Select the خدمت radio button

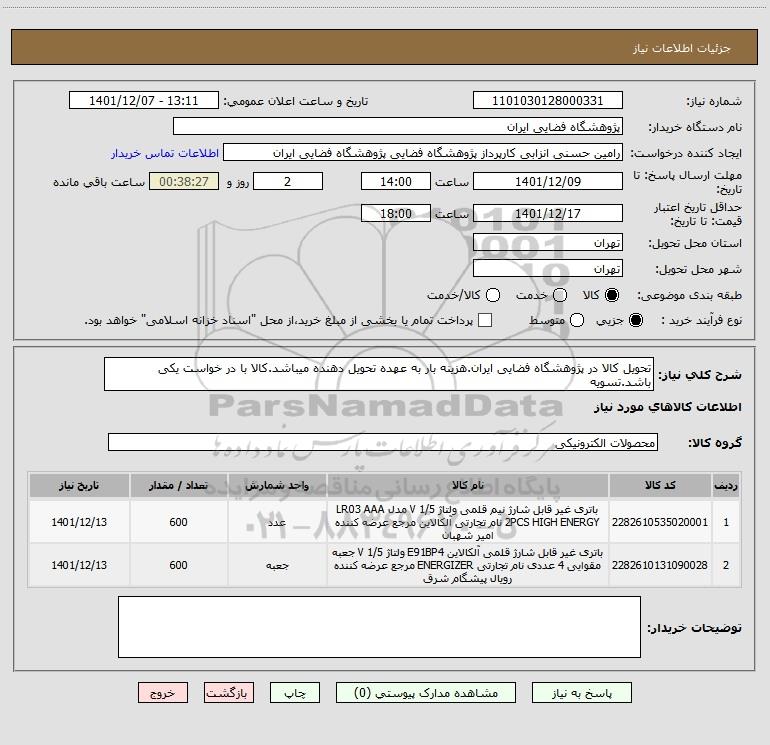[560, 295]
